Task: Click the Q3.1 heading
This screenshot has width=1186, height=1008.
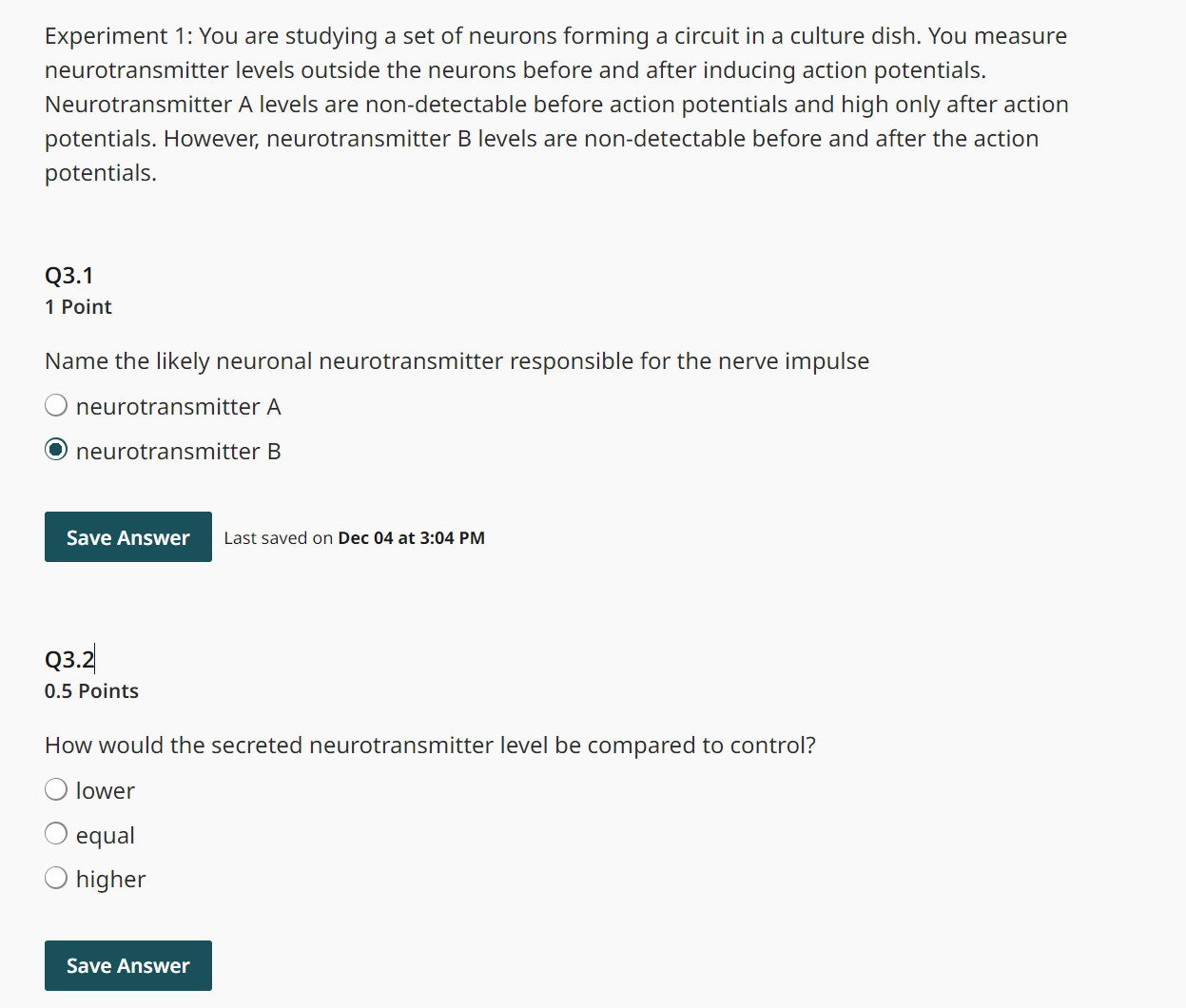Action: pos(68,275)
